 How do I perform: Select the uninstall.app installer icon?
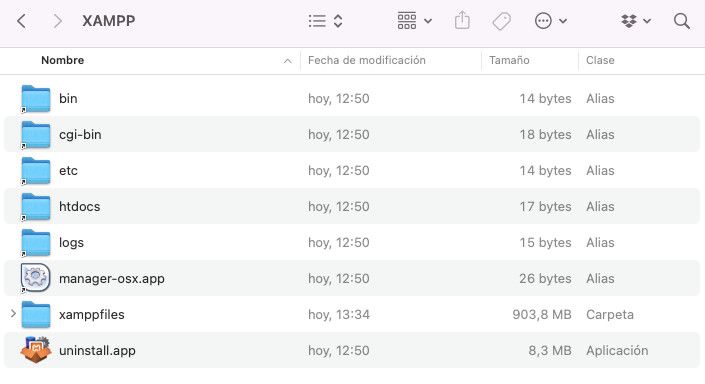pos(36,350)
